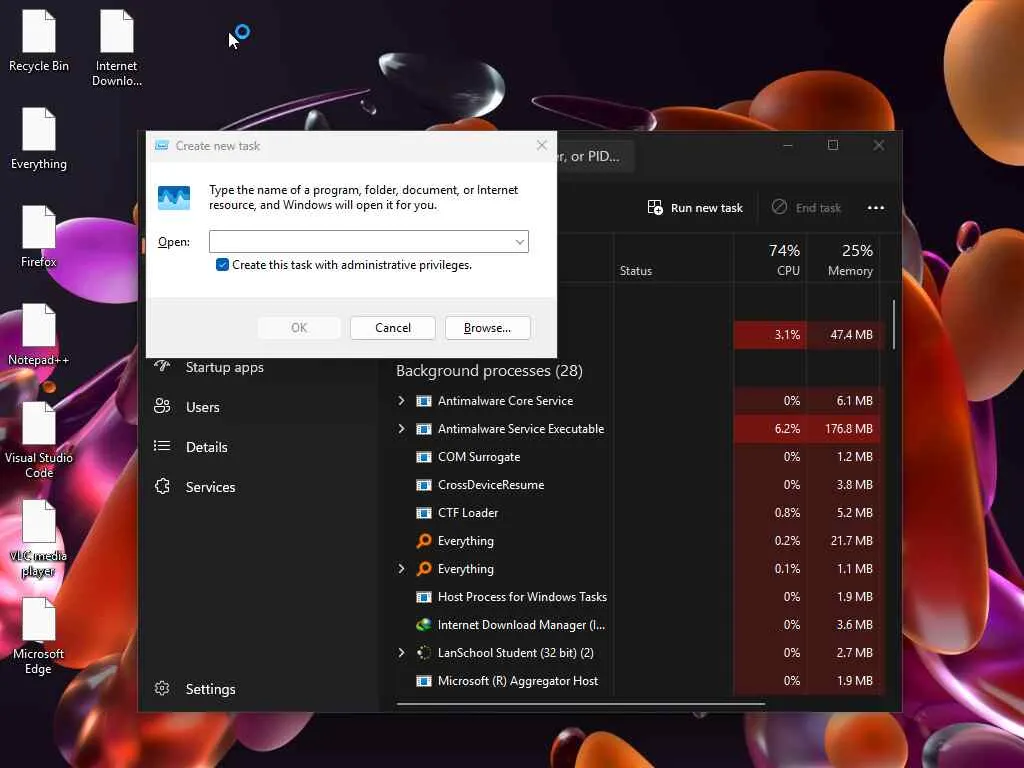Screen dimensions: 1024x768
Task: Expand Antimalware Service Executable row
Action: (x=401, y=428)
